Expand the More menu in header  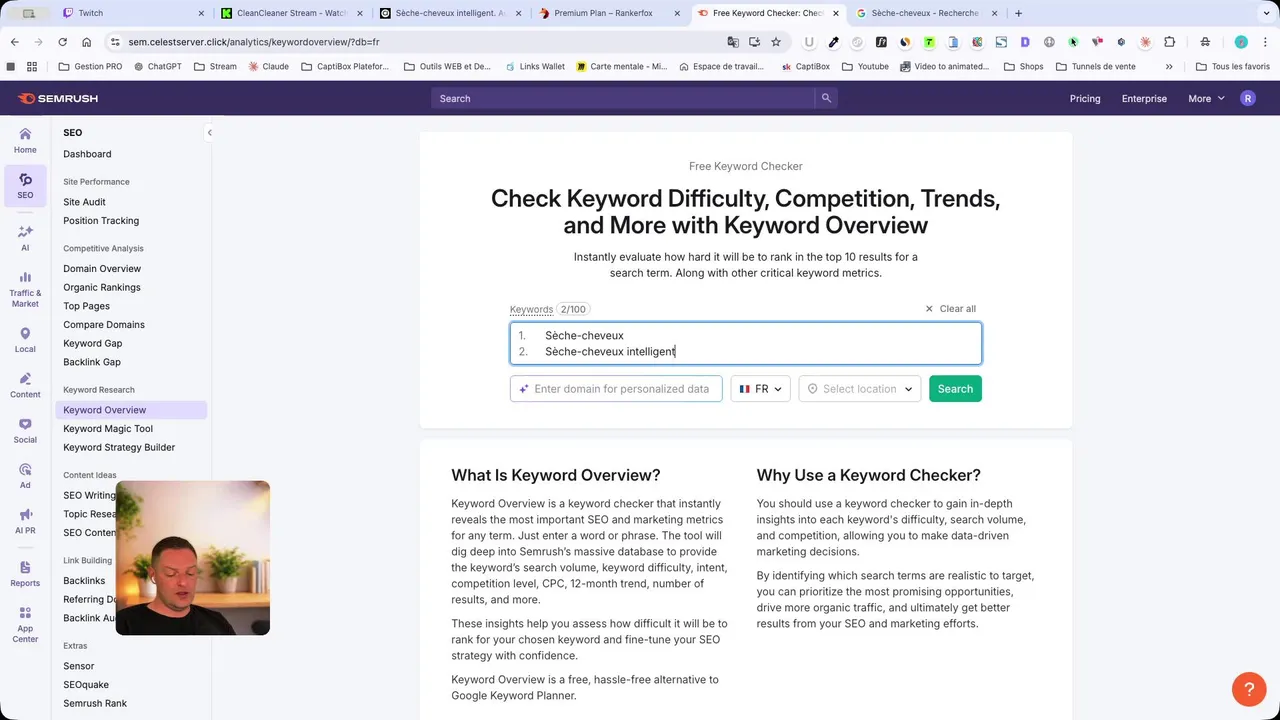coord(1206,98)
